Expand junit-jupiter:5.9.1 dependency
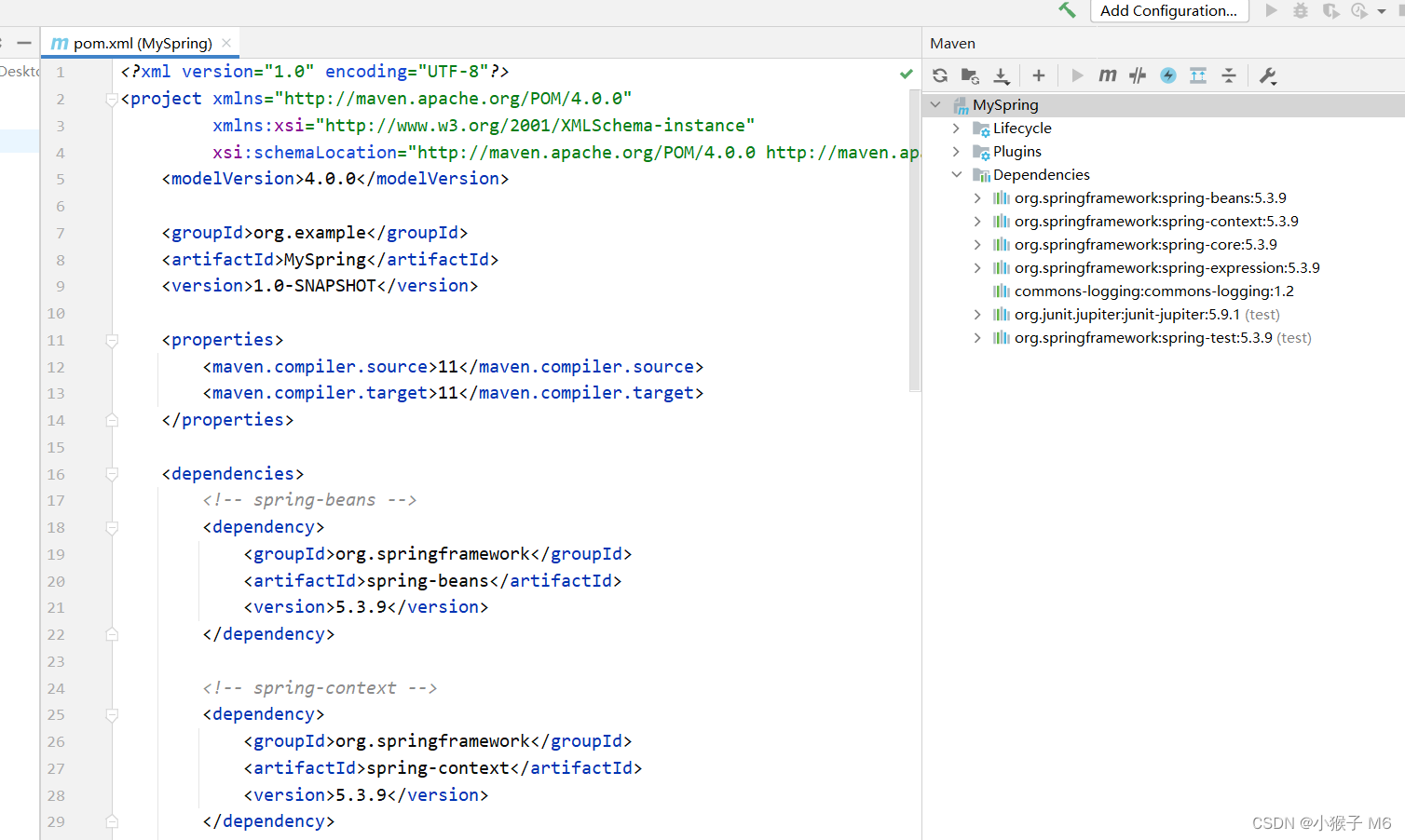 976,314
